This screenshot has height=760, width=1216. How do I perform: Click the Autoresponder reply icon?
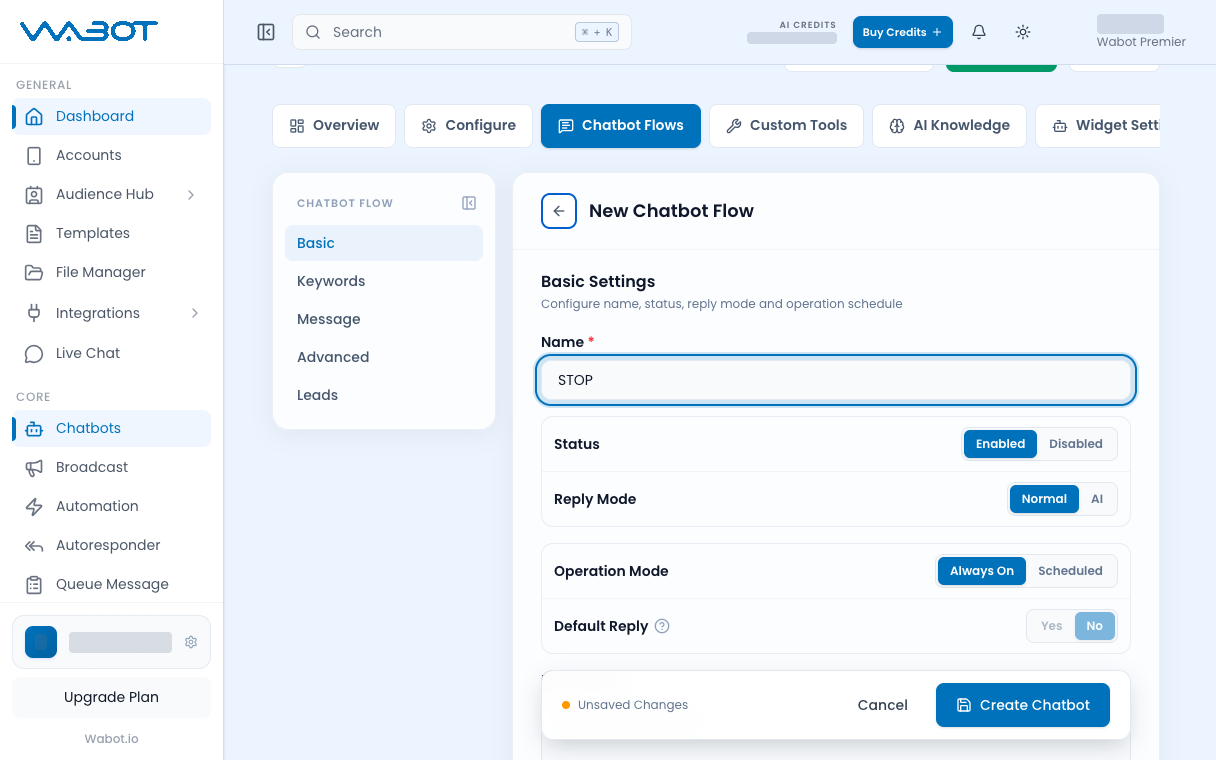pyautogui.click(x=34, y=545)
